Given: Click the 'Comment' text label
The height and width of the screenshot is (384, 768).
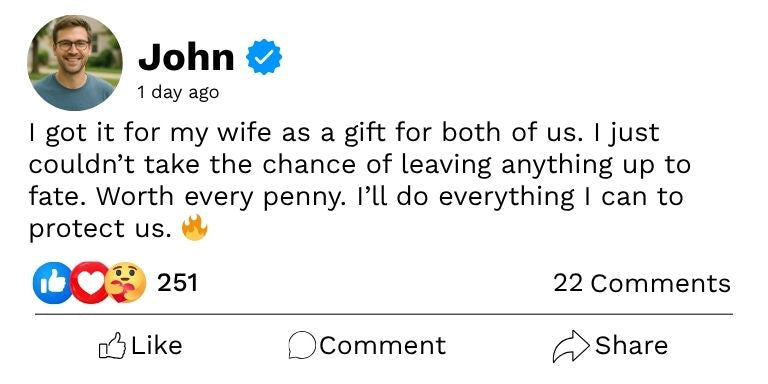Looking at the screenshot, I should pyautogui.click(x=383, y=345).
